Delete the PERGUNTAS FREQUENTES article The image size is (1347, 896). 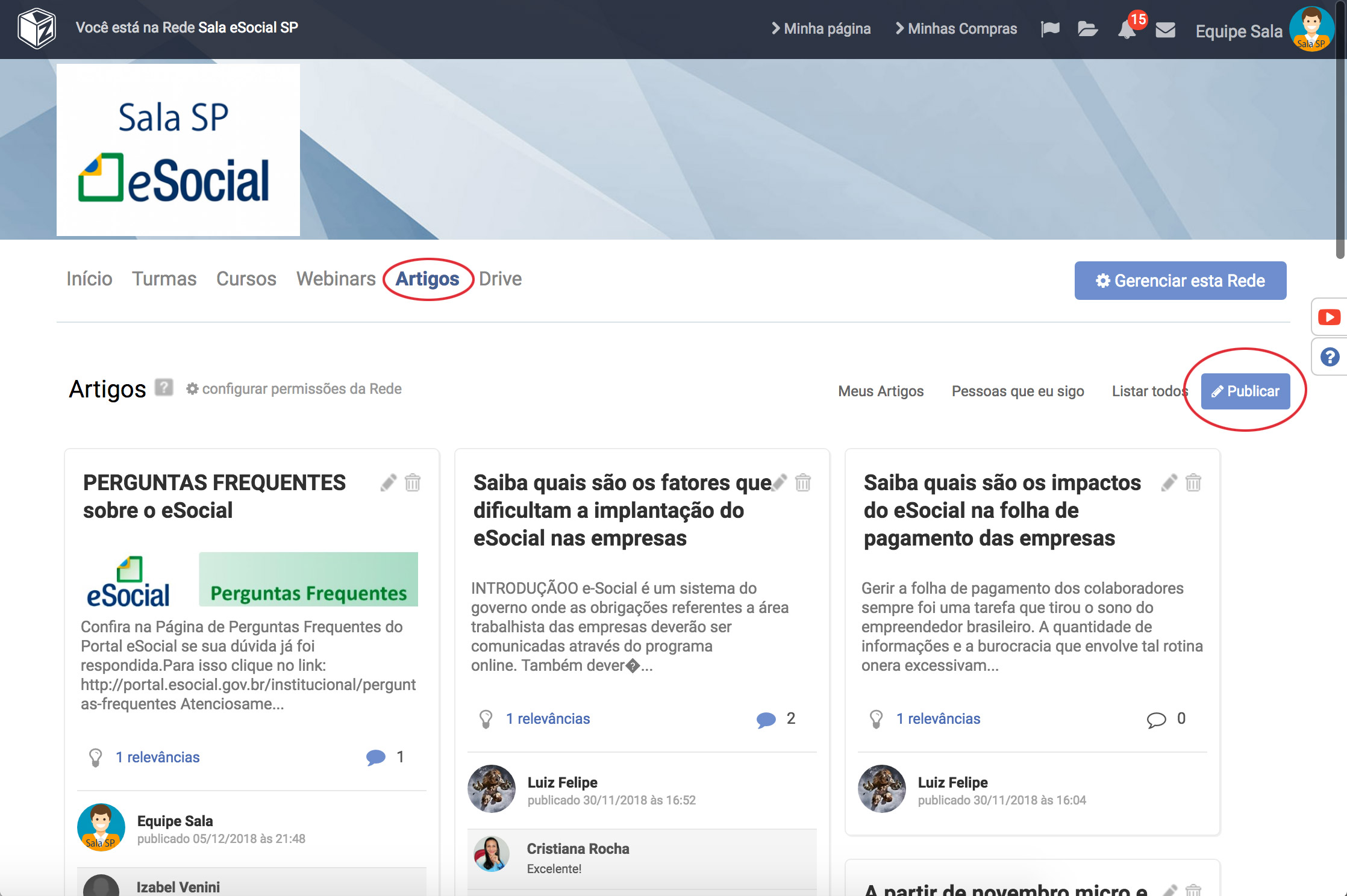tap(413, 482)
